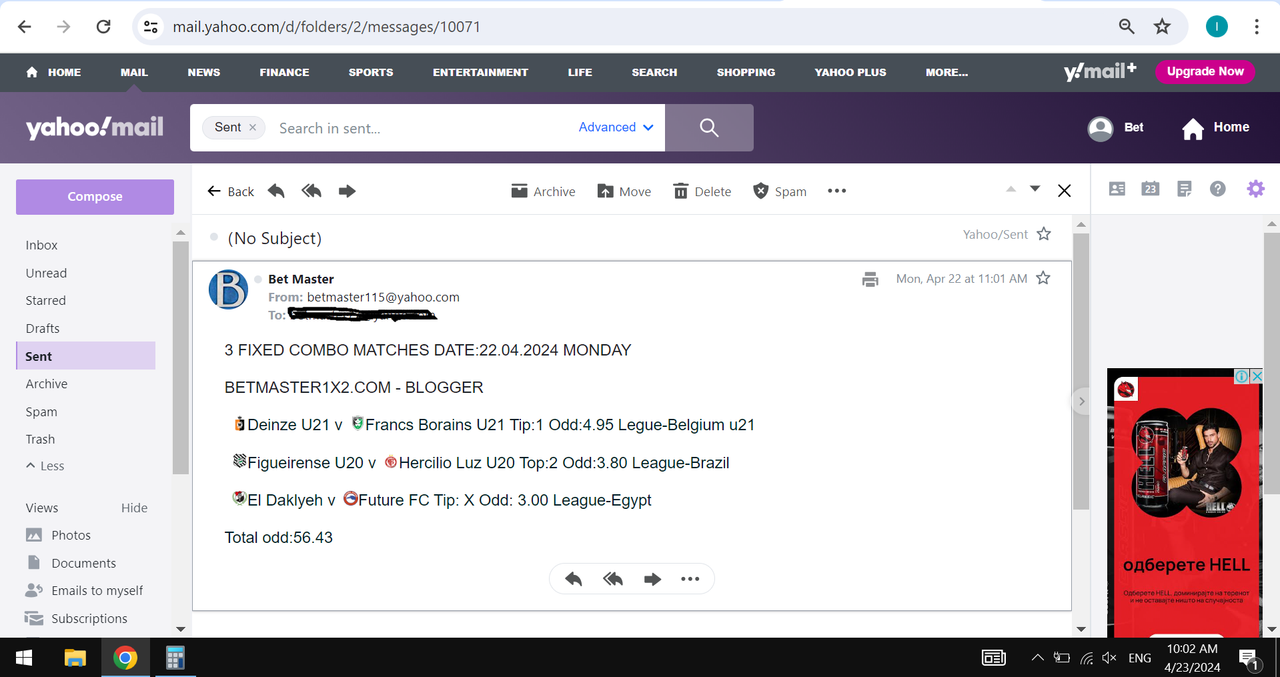Screen dimensions: 1280x677
Task: Open the calendar icon
Action: coord(1150,188)
